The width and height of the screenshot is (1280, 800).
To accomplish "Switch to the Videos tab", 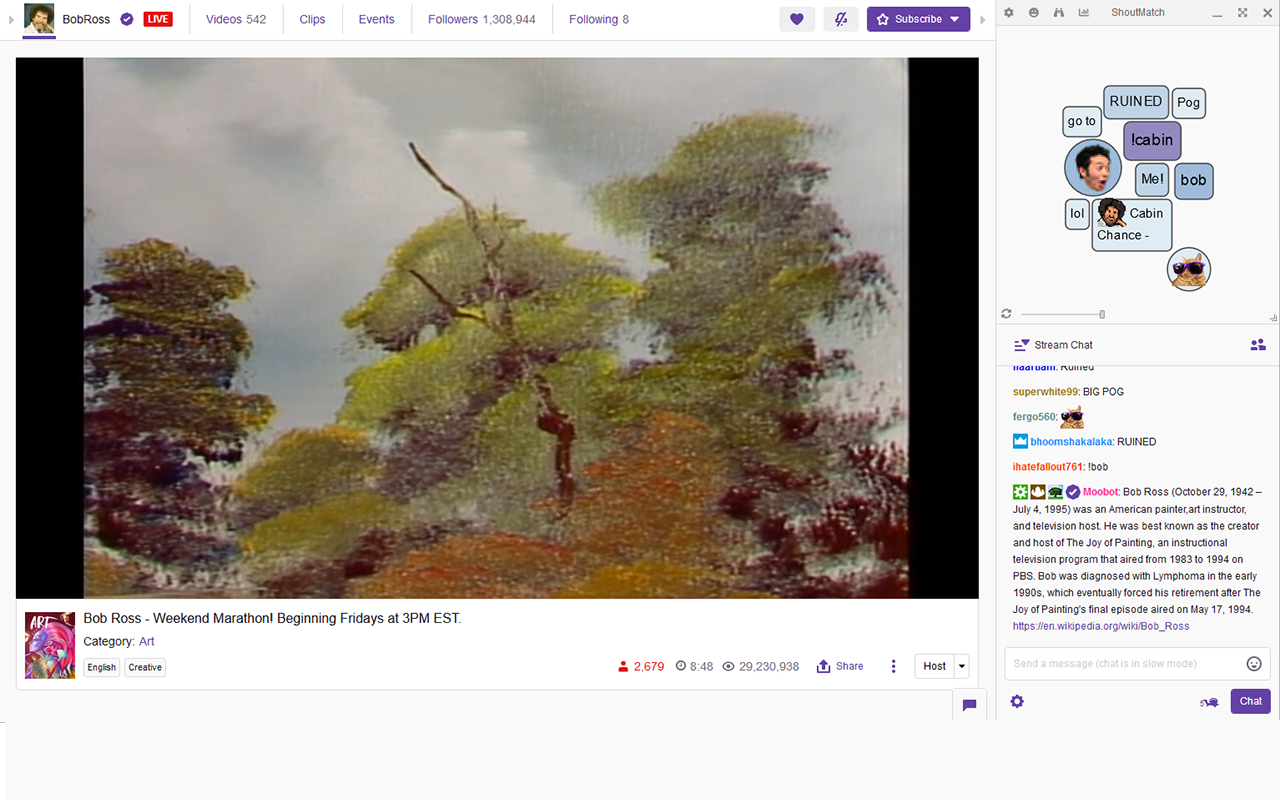I will 236,19.
